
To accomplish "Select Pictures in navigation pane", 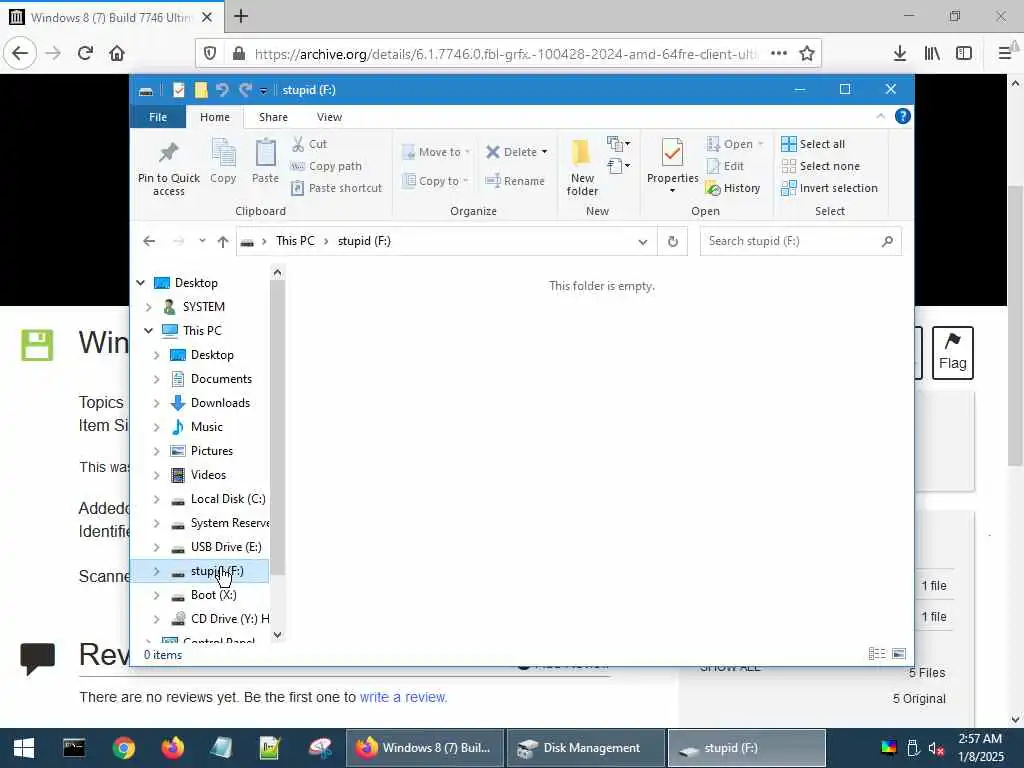I will pyautogui.click(x=212, y=451).
